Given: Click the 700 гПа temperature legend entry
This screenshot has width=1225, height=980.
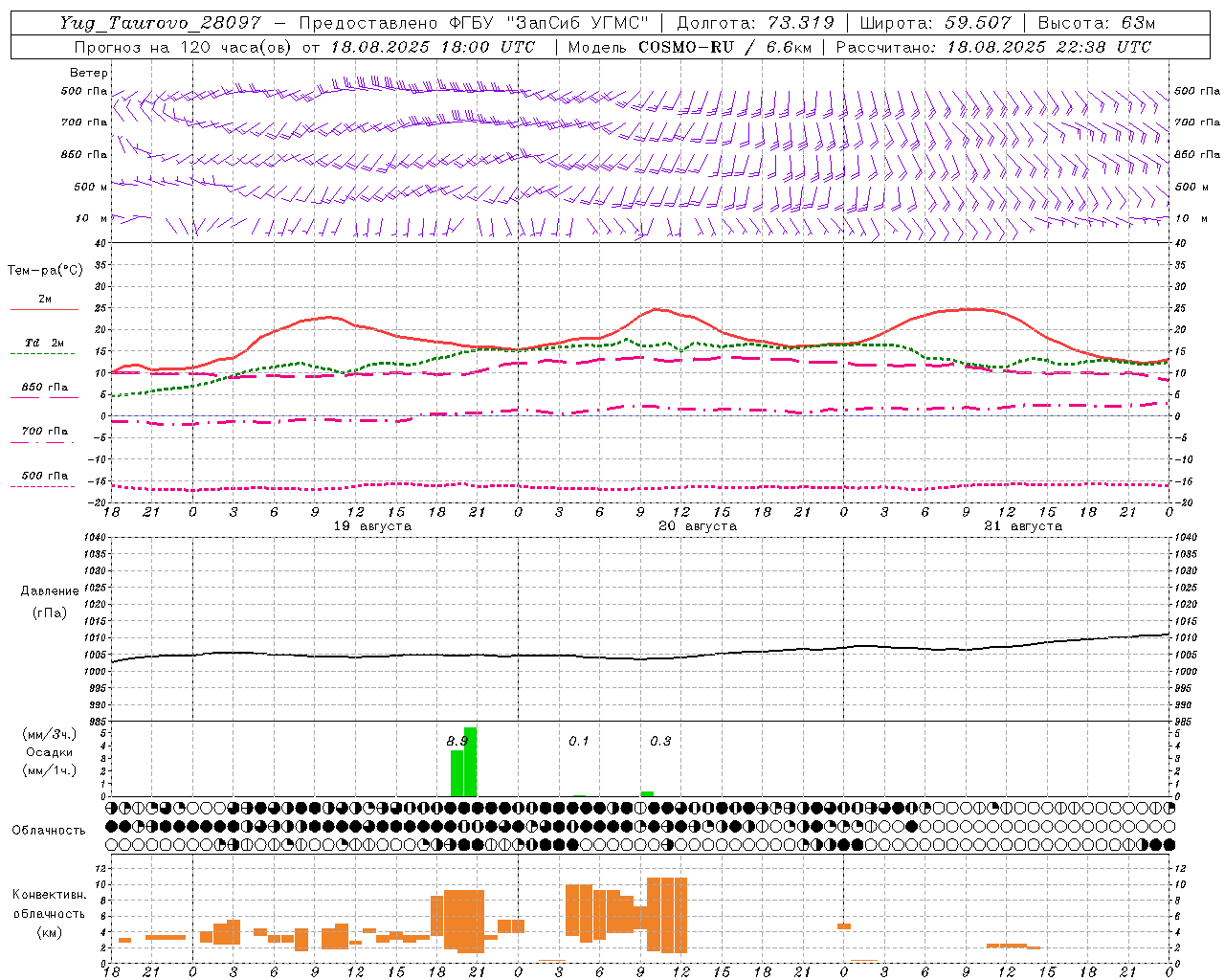Looking at the screenshot, I should pyautogui.click(x=44, y=432).
